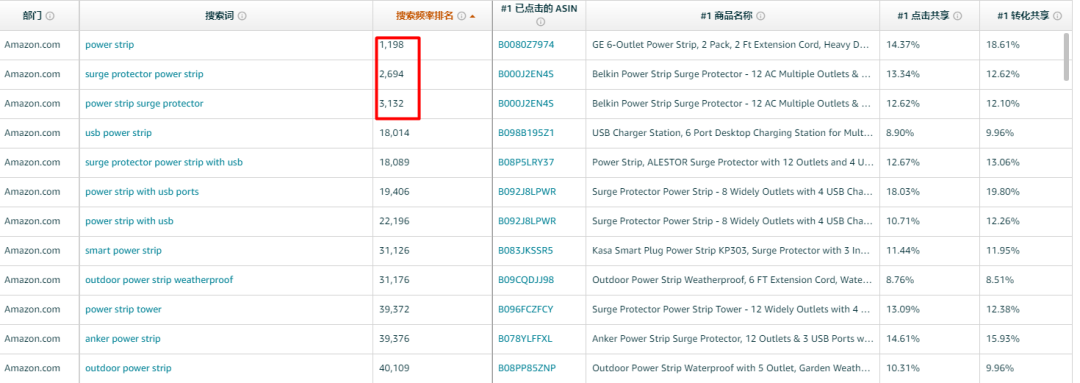Open 'surge protector power strip' search term

point(144,74)
